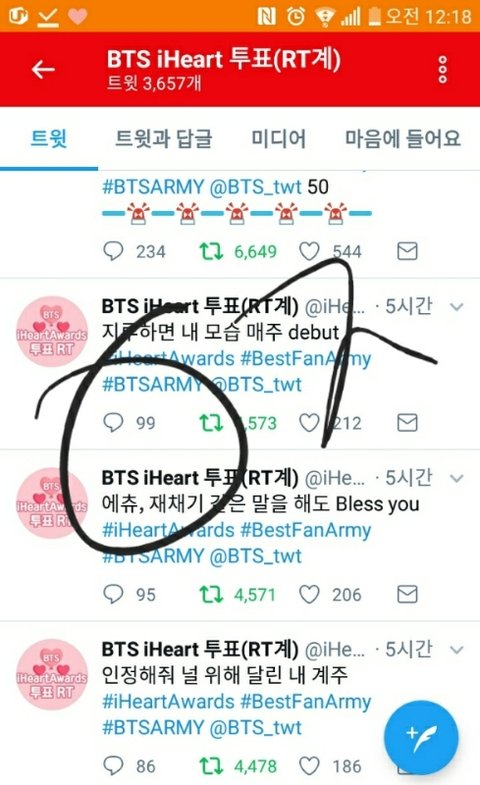
Task: Like the tweet with 544 hearts
Action: (309, 251)
